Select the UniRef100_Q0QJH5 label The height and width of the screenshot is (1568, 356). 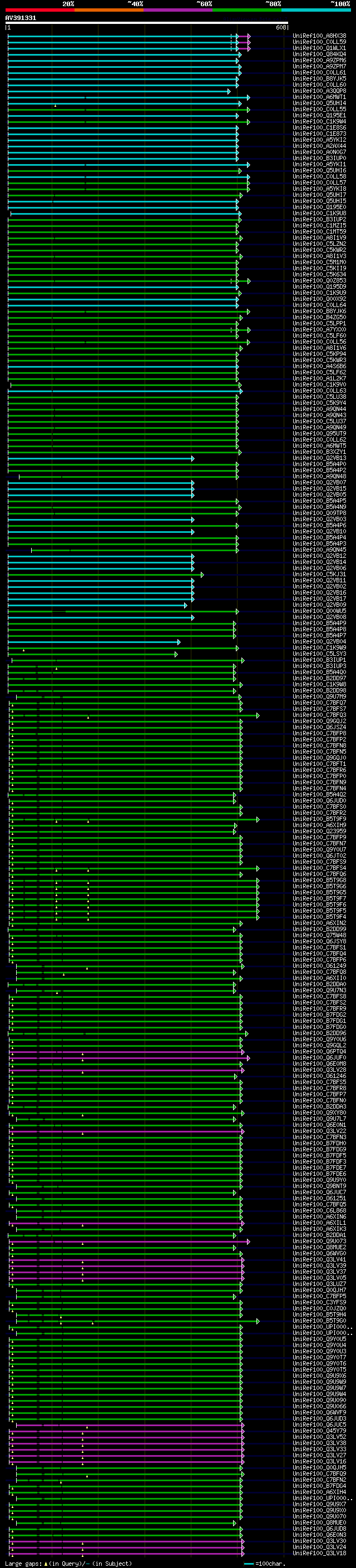[x=319, y=1467]
